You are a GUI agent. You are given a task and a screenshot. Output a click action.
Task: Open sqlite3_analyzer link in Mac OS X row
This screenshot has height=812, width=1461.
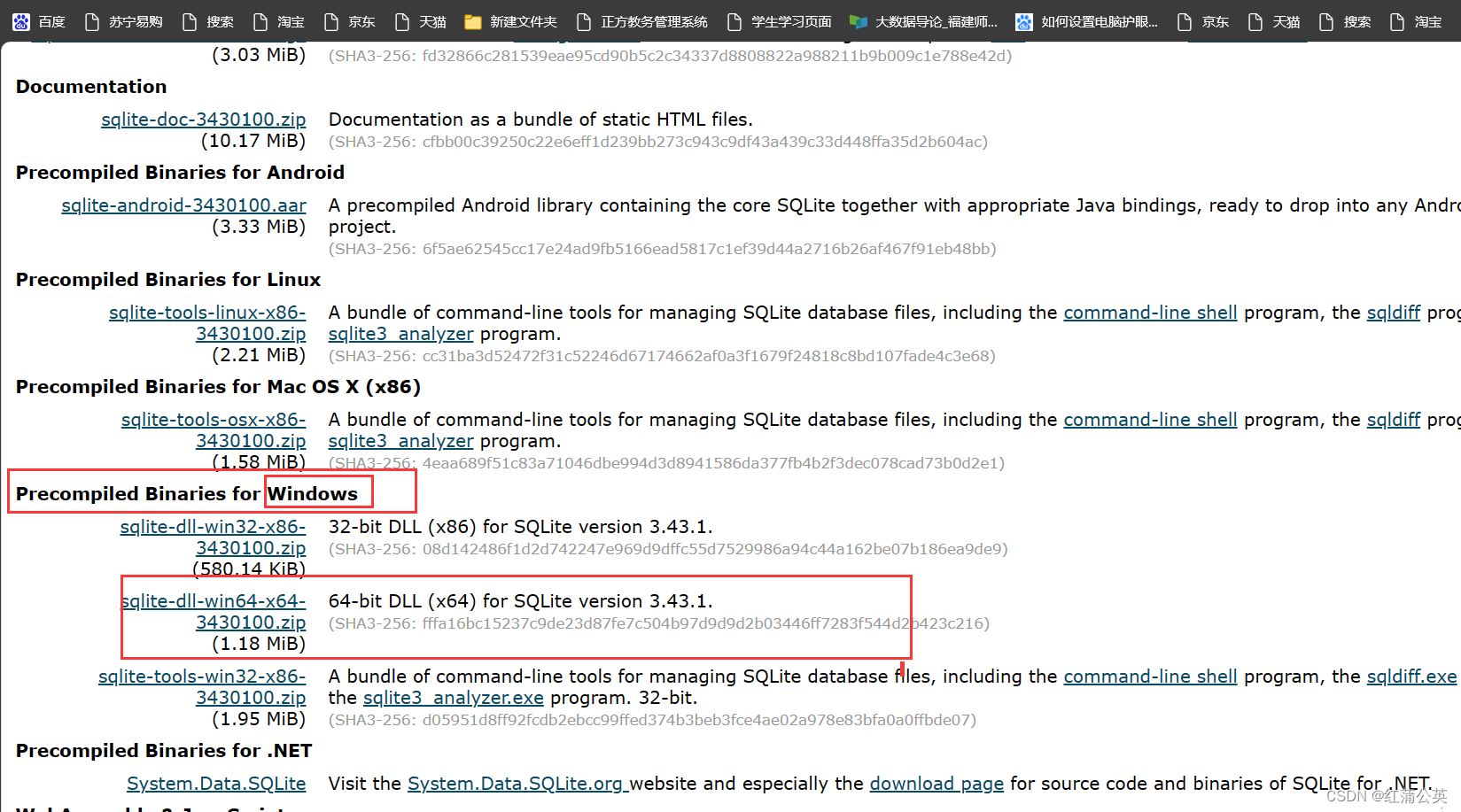(x=400, y=441)
